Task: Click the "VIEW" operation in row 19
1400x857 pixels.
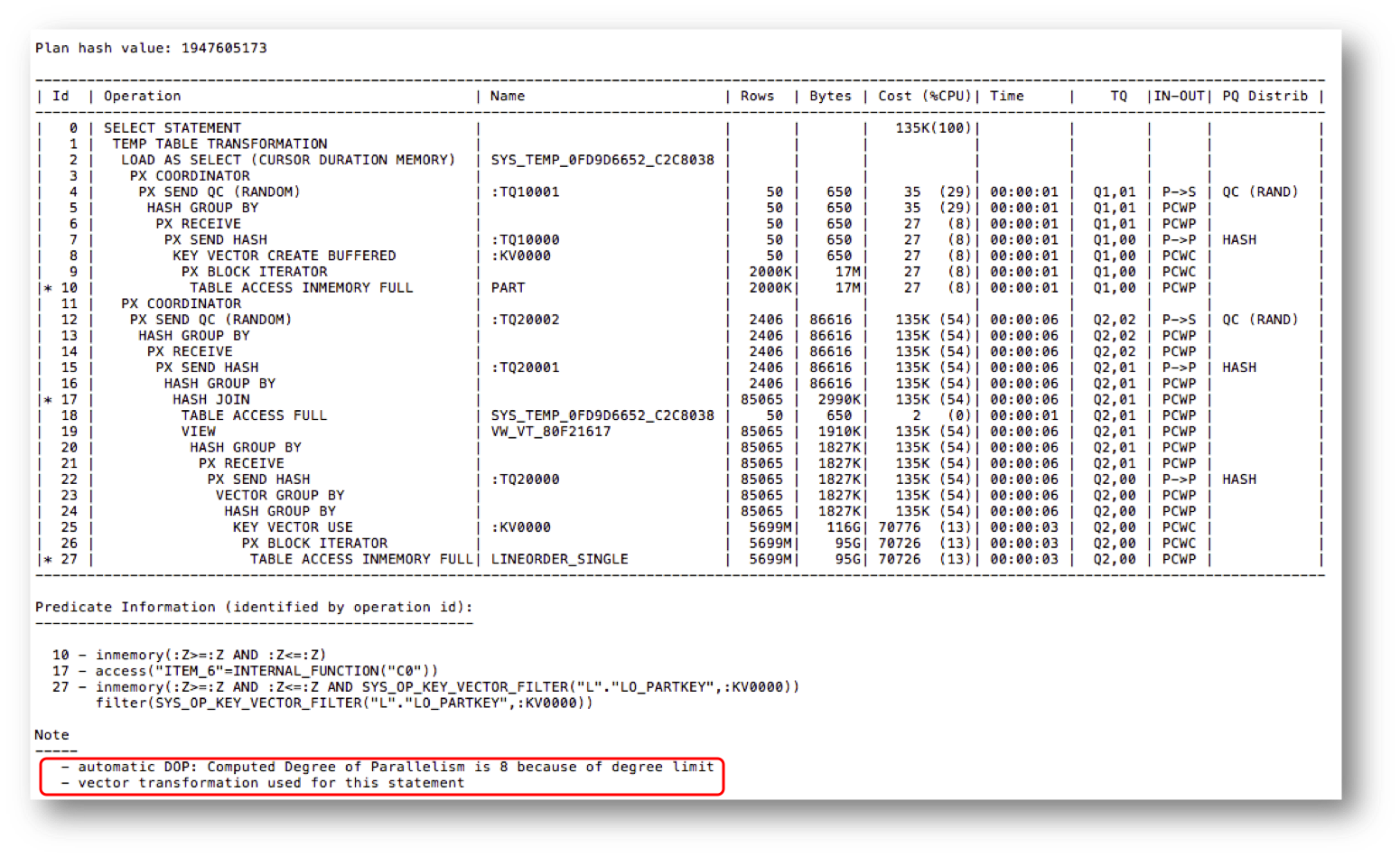Action: point(198,432)
